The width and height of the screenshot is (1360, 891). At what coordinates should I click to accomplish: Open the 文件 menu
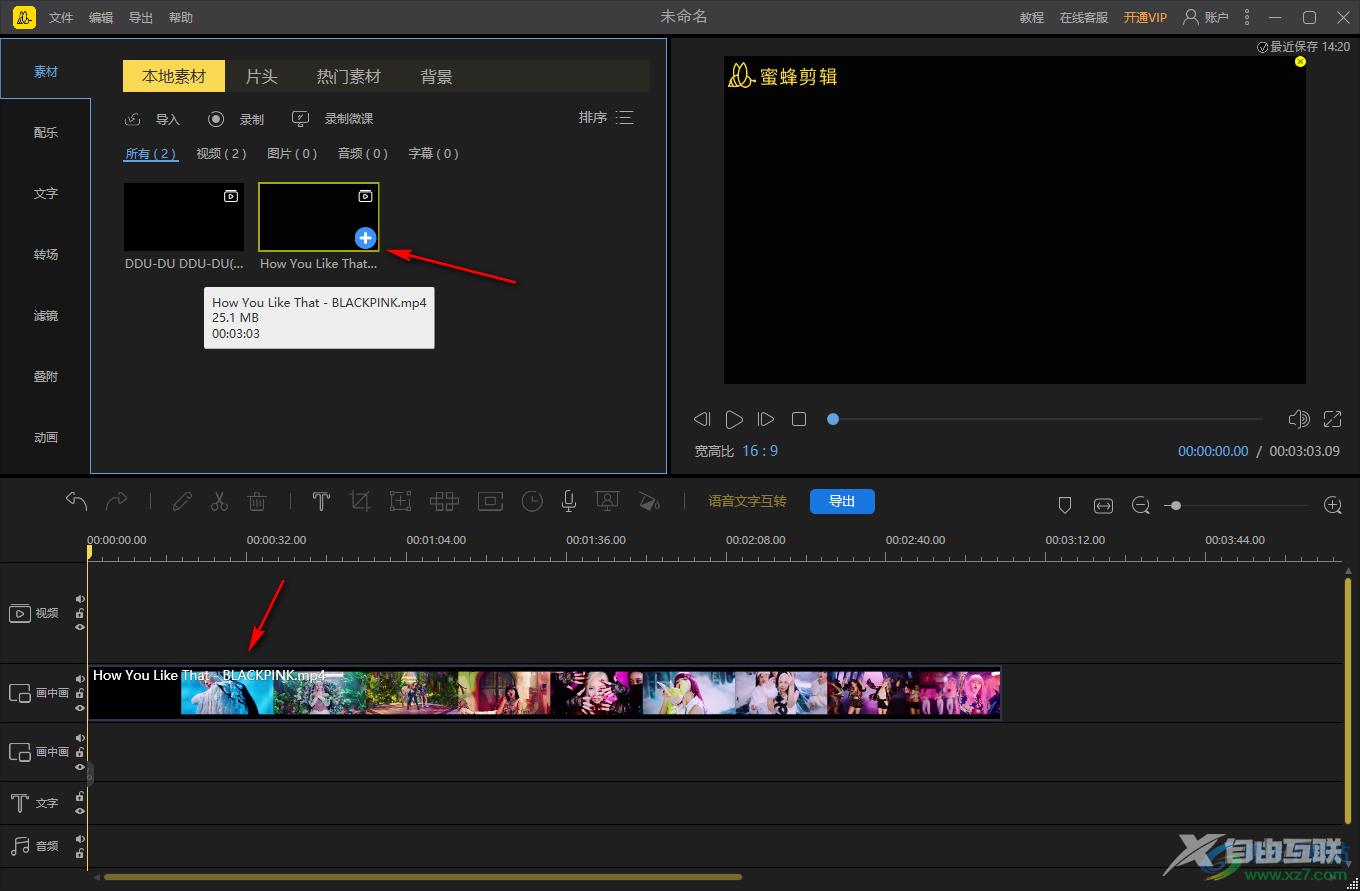coord(61,18)
